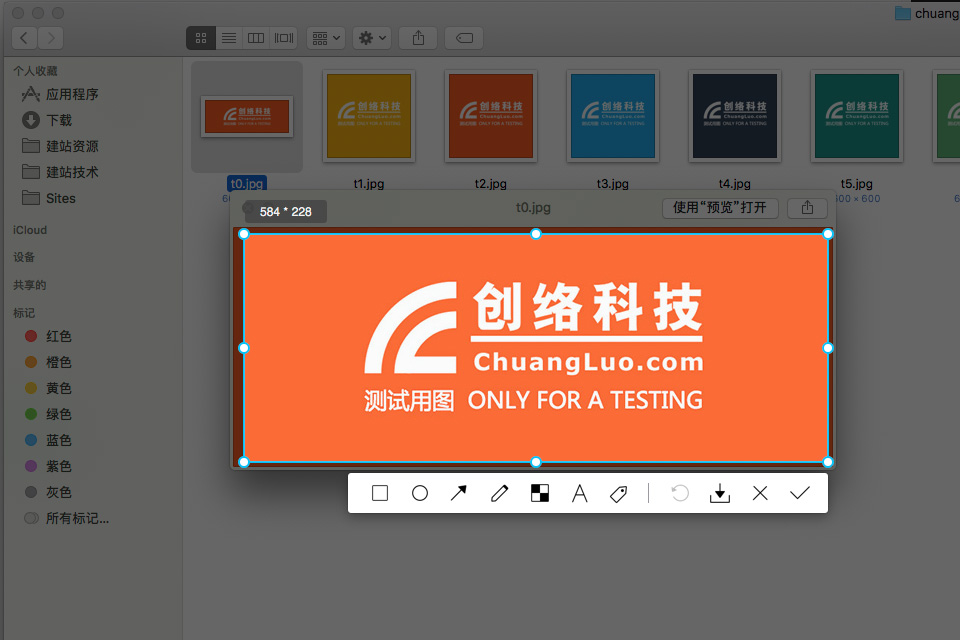
Task: Click 使用"预览"打开 button
Action: 719,208
